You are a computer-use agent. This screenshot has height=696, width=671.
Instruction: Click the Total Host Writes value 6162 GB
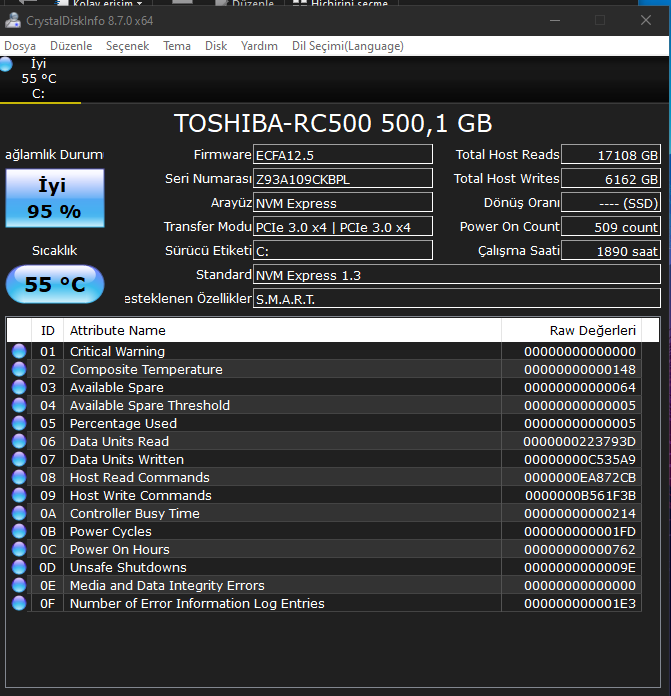pyautogui.click(x=611, y=179)
